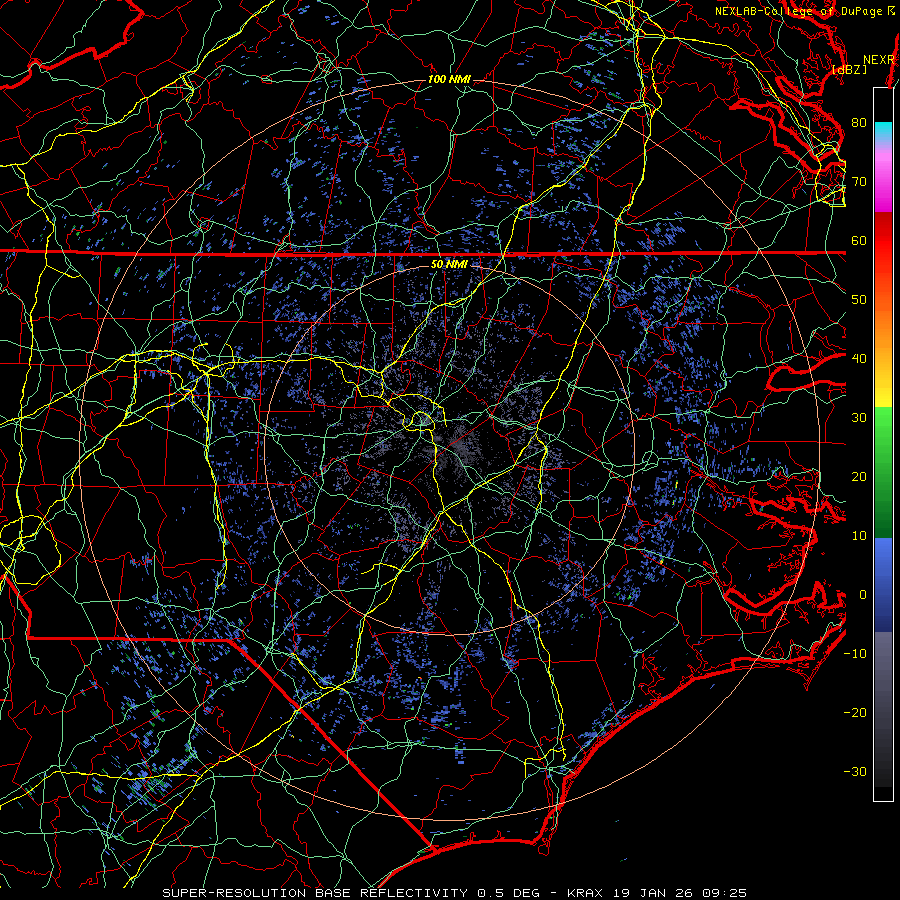Image resolution: width=900 pixels, height=900 pixels.
Task: Select the -20 value on the dBZ scale
Action: pos(855,713)
